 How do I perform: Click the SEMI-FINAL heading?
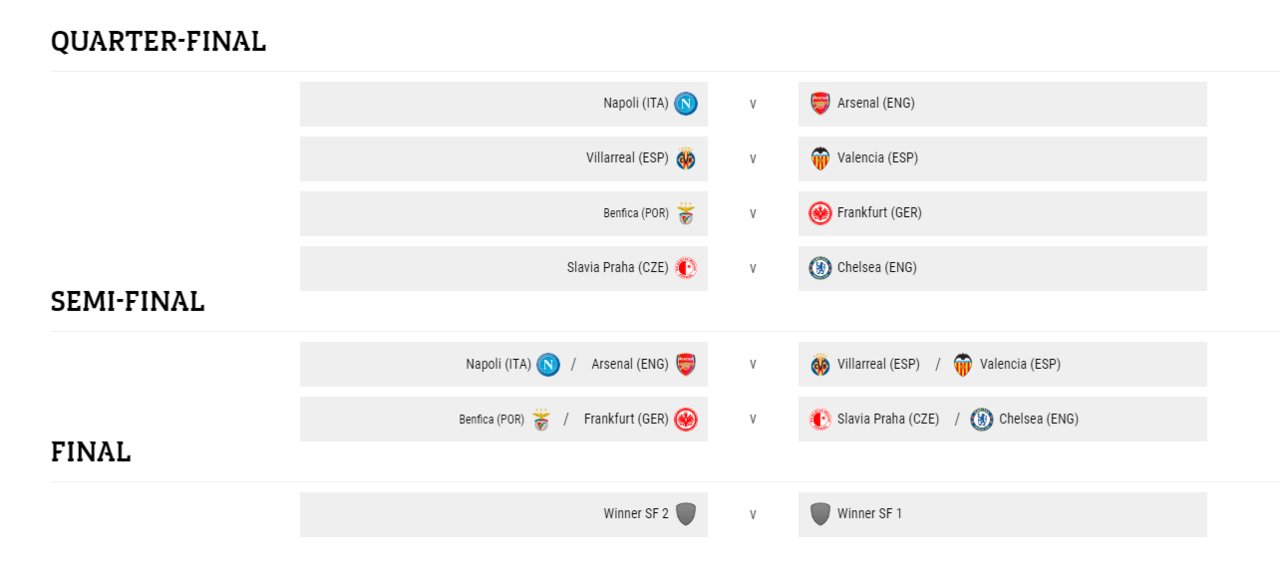128,302
